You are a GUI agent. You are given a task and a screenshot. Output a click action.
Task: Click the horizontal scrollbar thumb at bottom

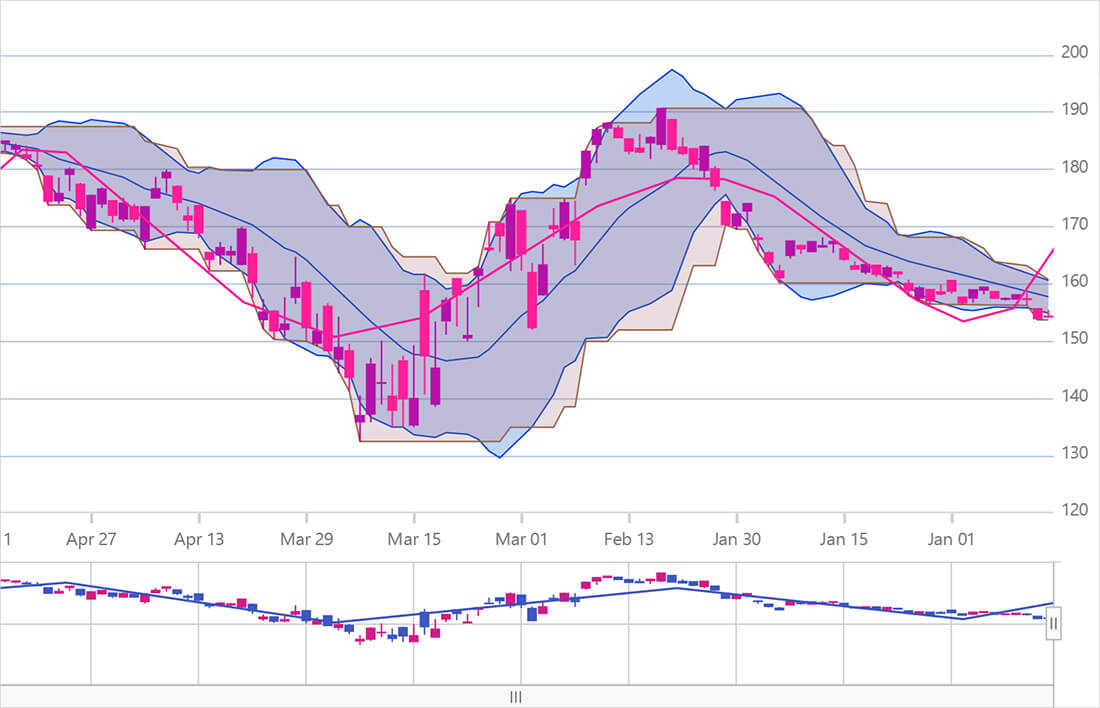click(x=516, y=697)
